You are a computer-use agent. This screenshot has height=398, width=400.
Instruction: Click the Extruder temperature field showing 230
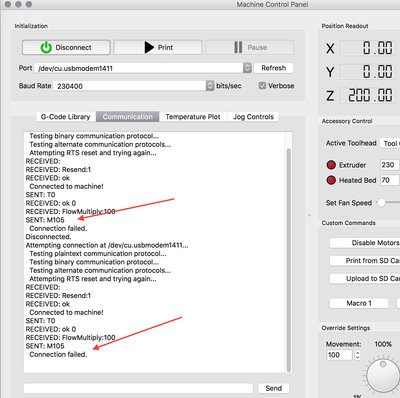point(389,165)
